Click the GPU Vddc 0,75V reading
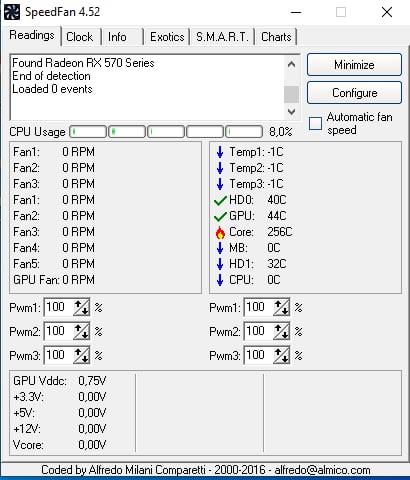The image size is (410, 480). (60, 381)
